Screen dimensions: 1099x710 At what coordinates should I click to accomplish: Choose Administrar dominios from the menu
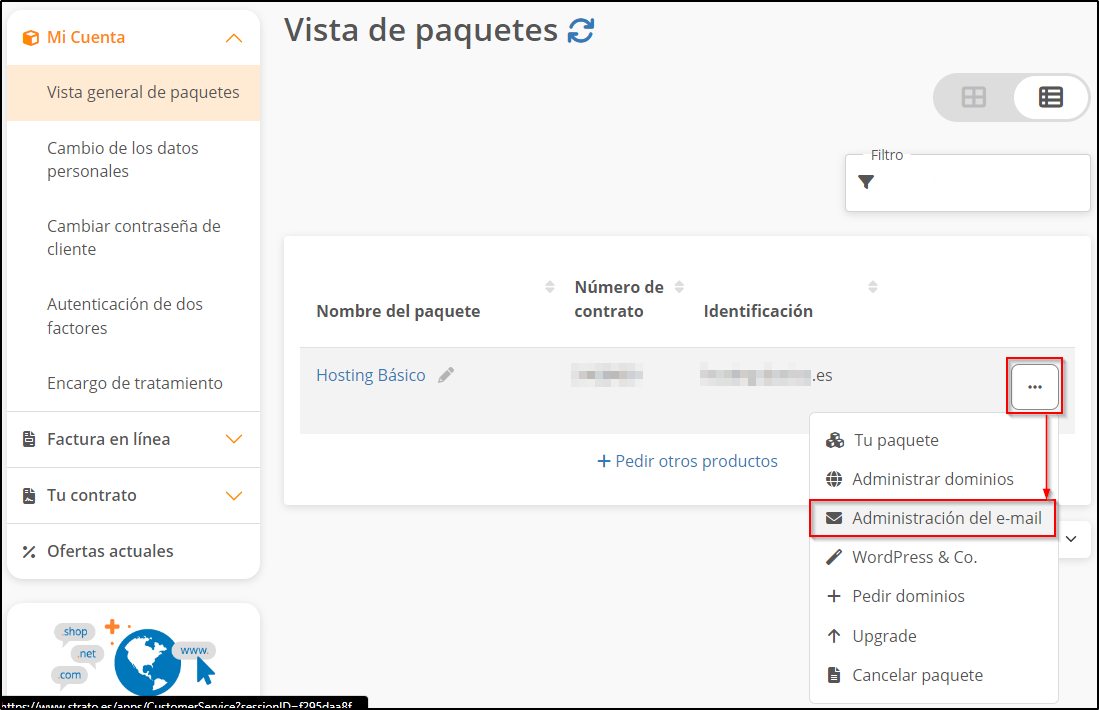point(932,479)
